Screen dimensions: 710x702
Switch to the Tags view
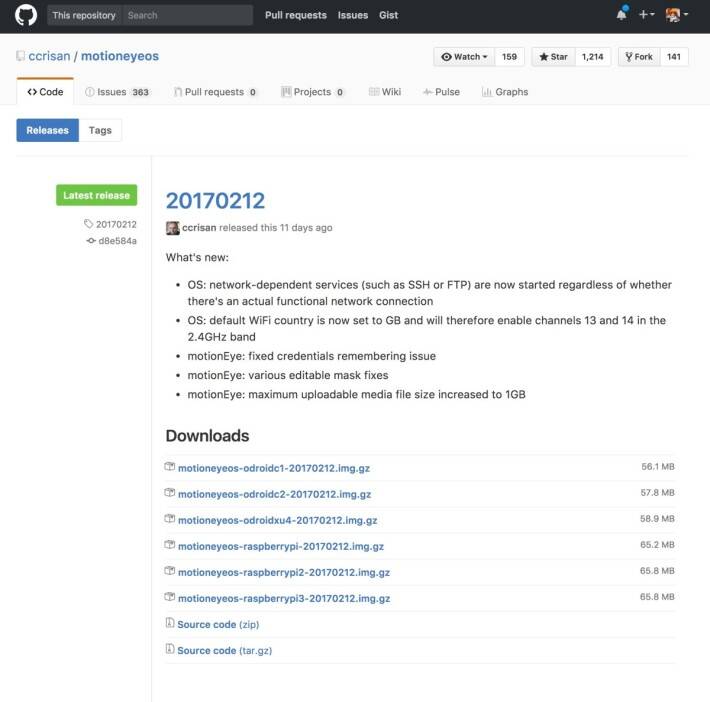100,130
